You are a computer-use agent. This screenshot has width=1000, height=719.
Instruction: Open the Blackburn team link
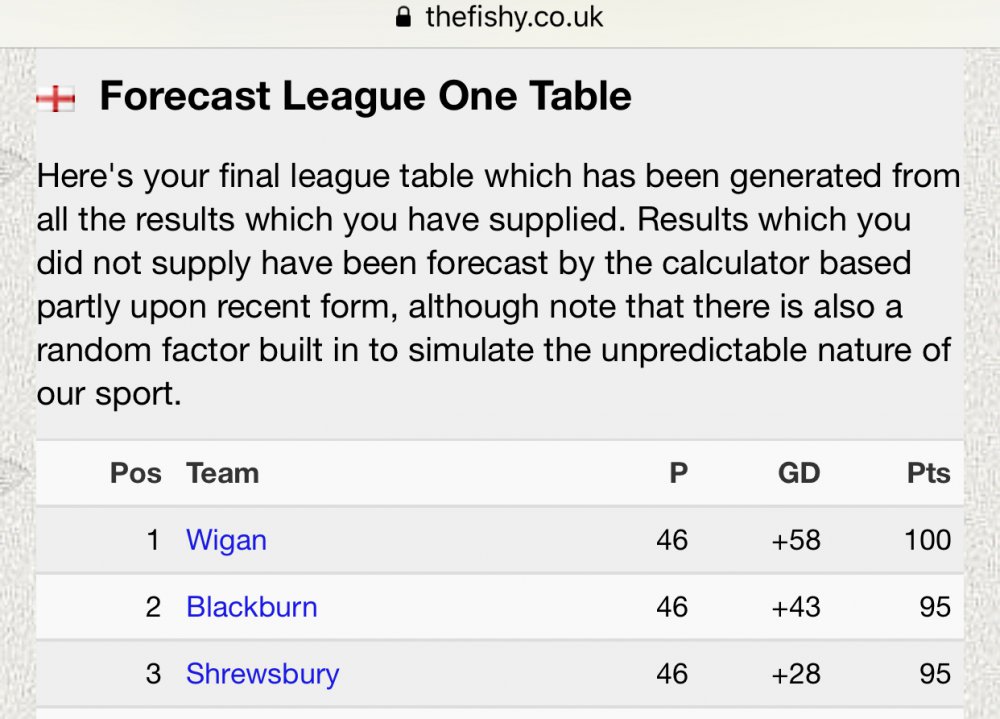pos(251,607)
